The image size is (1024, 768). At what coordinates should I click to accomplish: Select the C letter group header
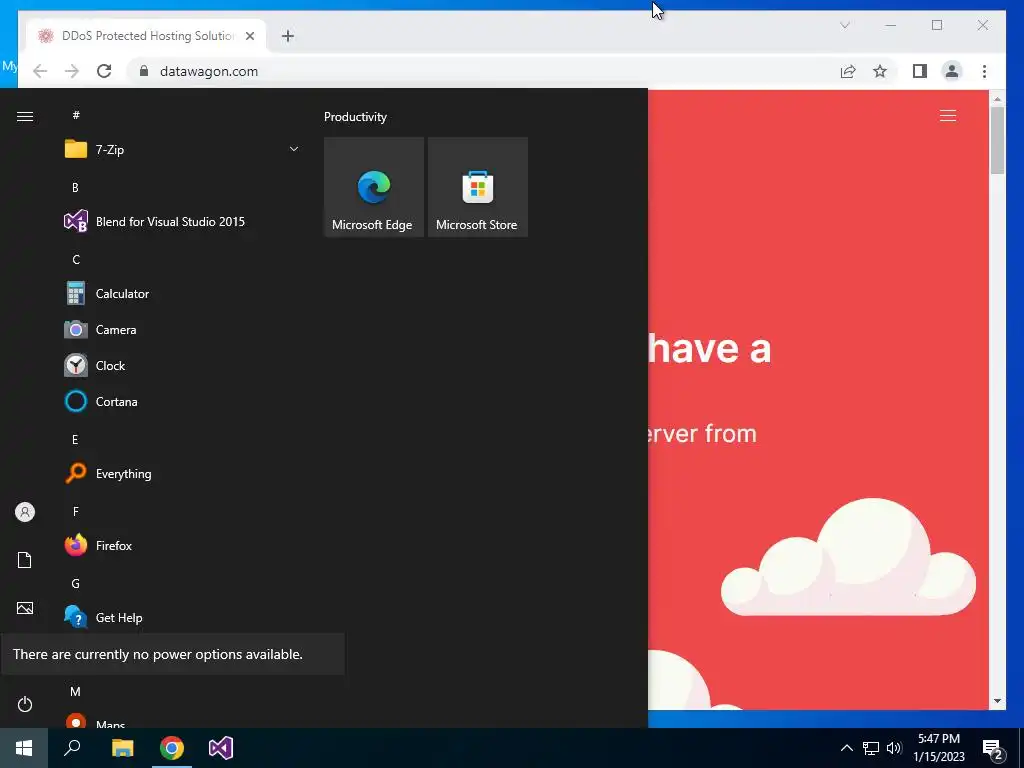76,260
